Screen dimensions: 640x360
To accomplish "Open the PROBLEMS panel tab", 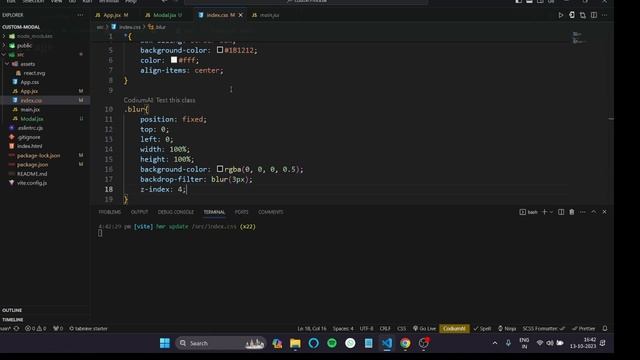I will pos(110,212).
